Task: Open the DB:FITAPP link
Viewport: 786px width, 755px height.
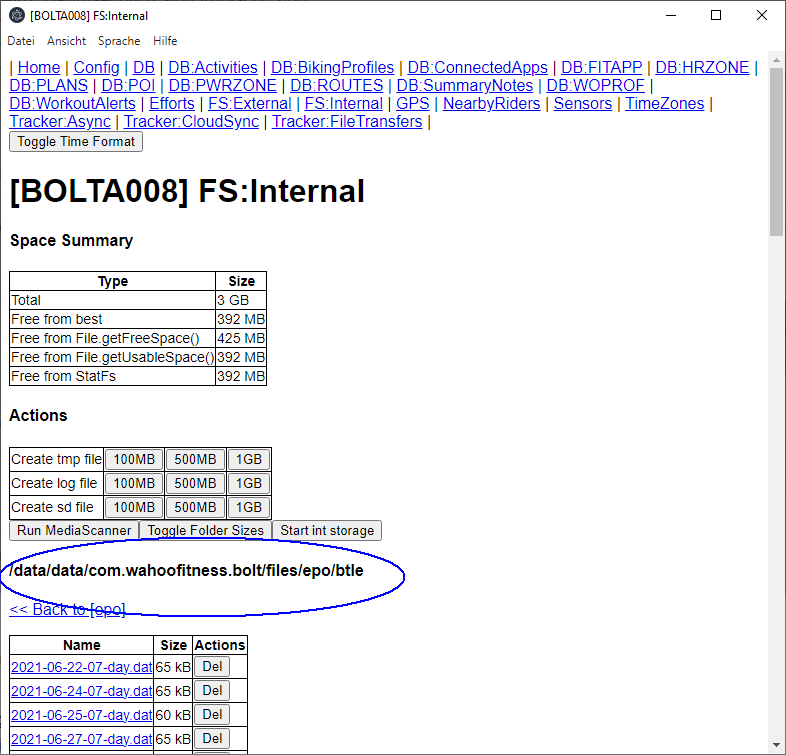Action: (601, 67)
